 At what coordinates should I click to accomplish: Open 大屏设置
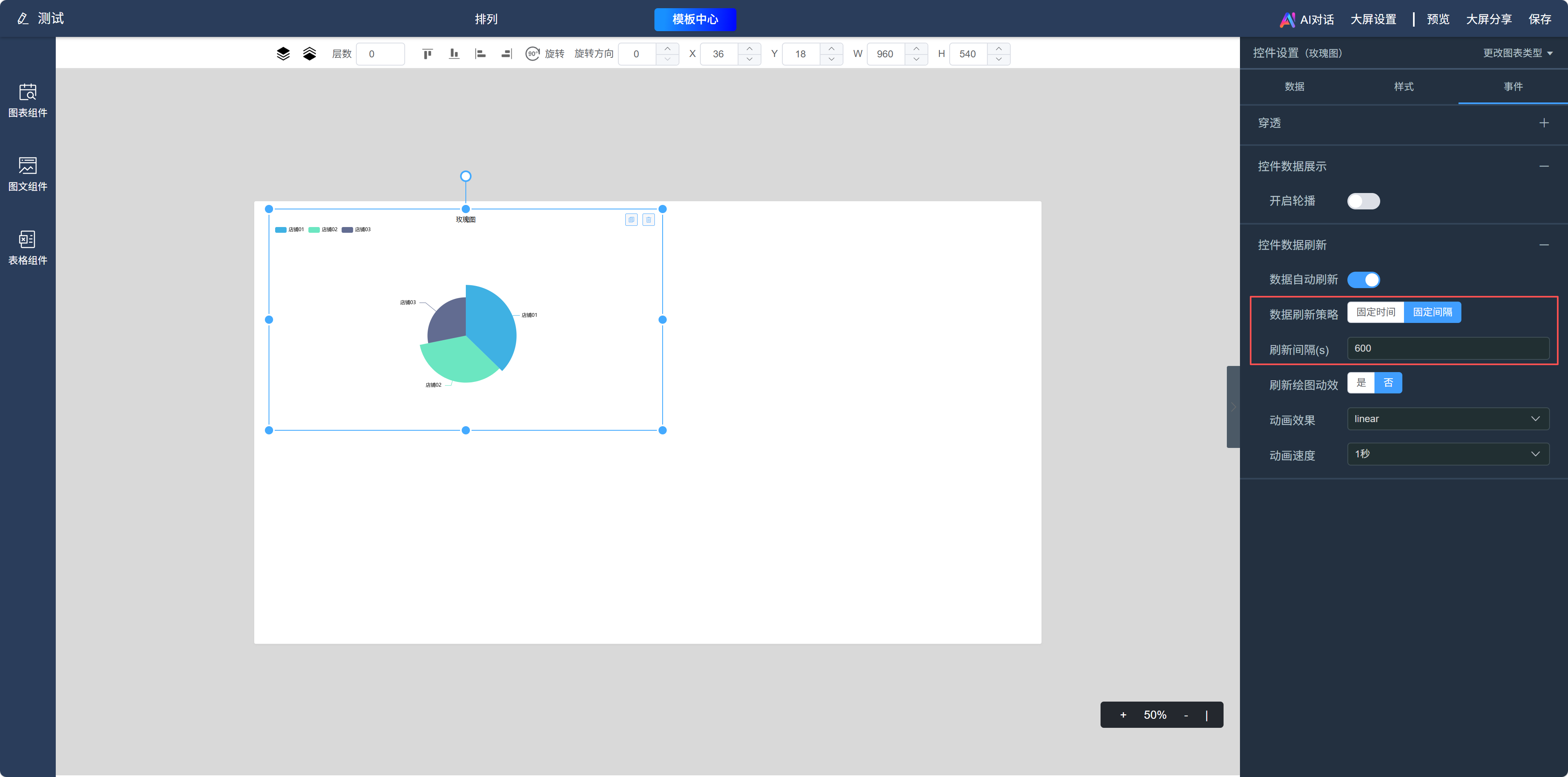point(1373,20)
